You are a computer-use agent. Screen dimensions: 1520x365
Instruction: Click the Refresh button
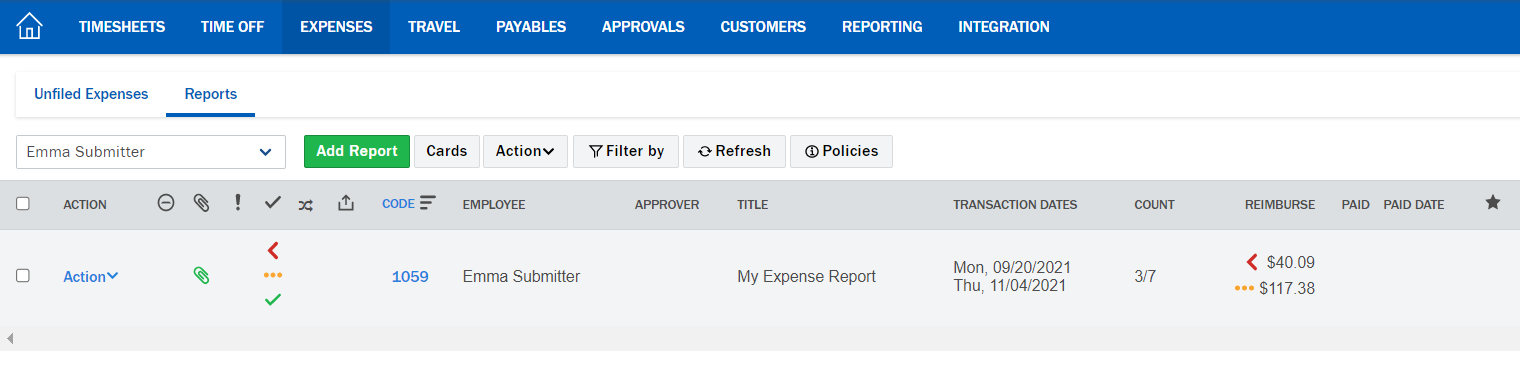tap(734, 151)
